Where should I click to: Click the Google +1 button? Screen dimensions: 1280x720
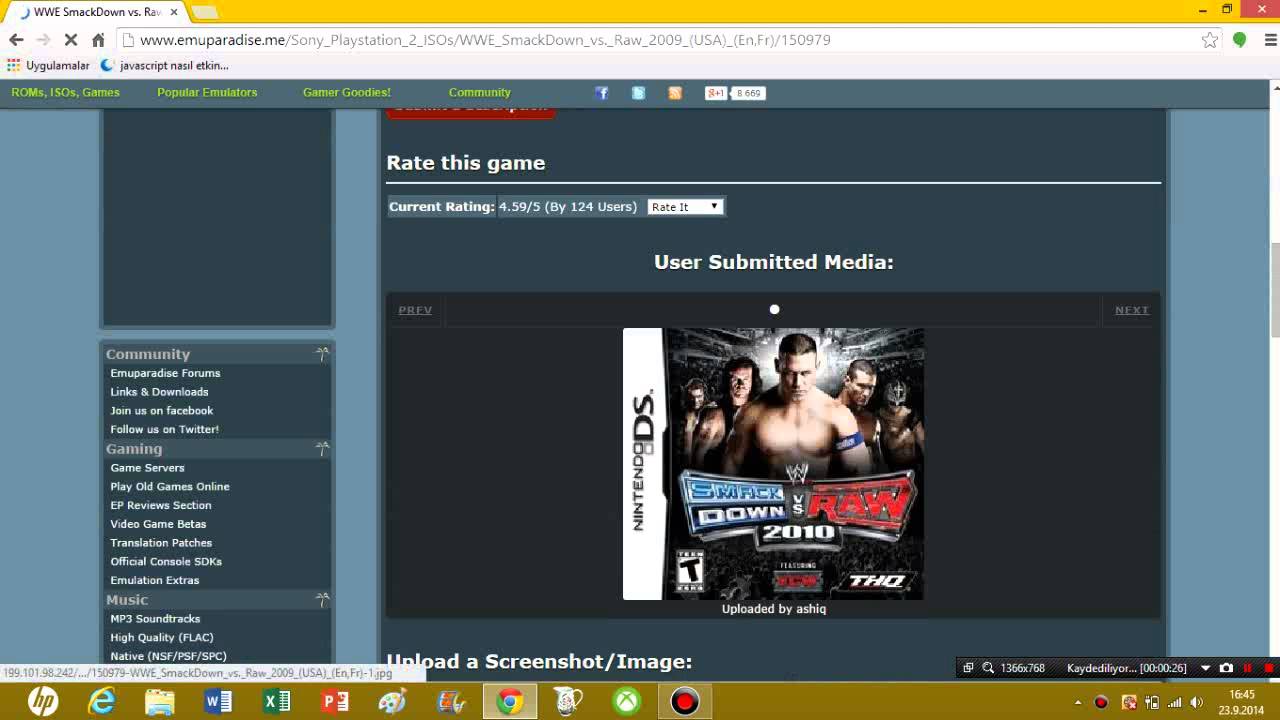(716, 93)
